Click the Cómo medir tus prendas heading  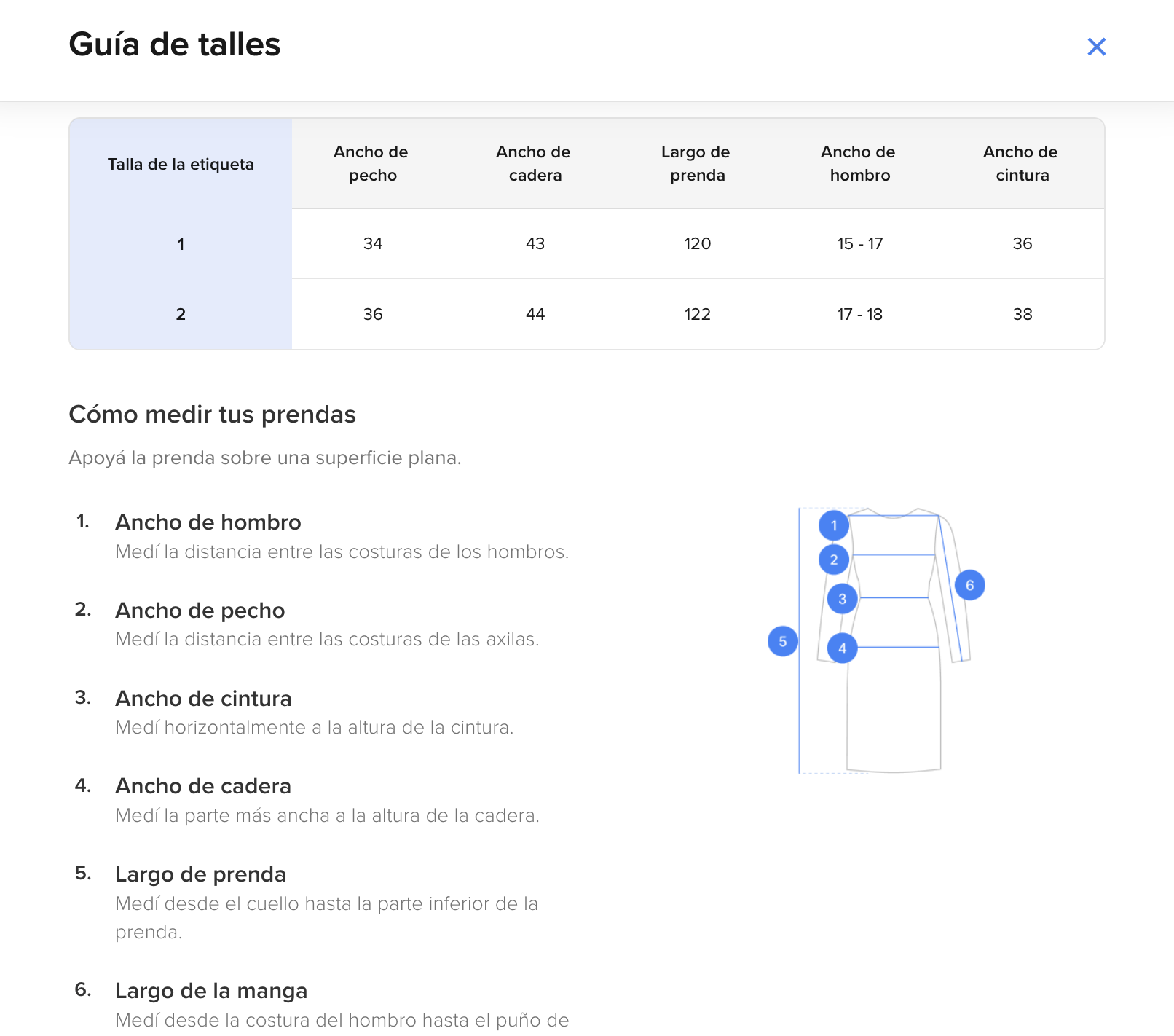[212, 415]
